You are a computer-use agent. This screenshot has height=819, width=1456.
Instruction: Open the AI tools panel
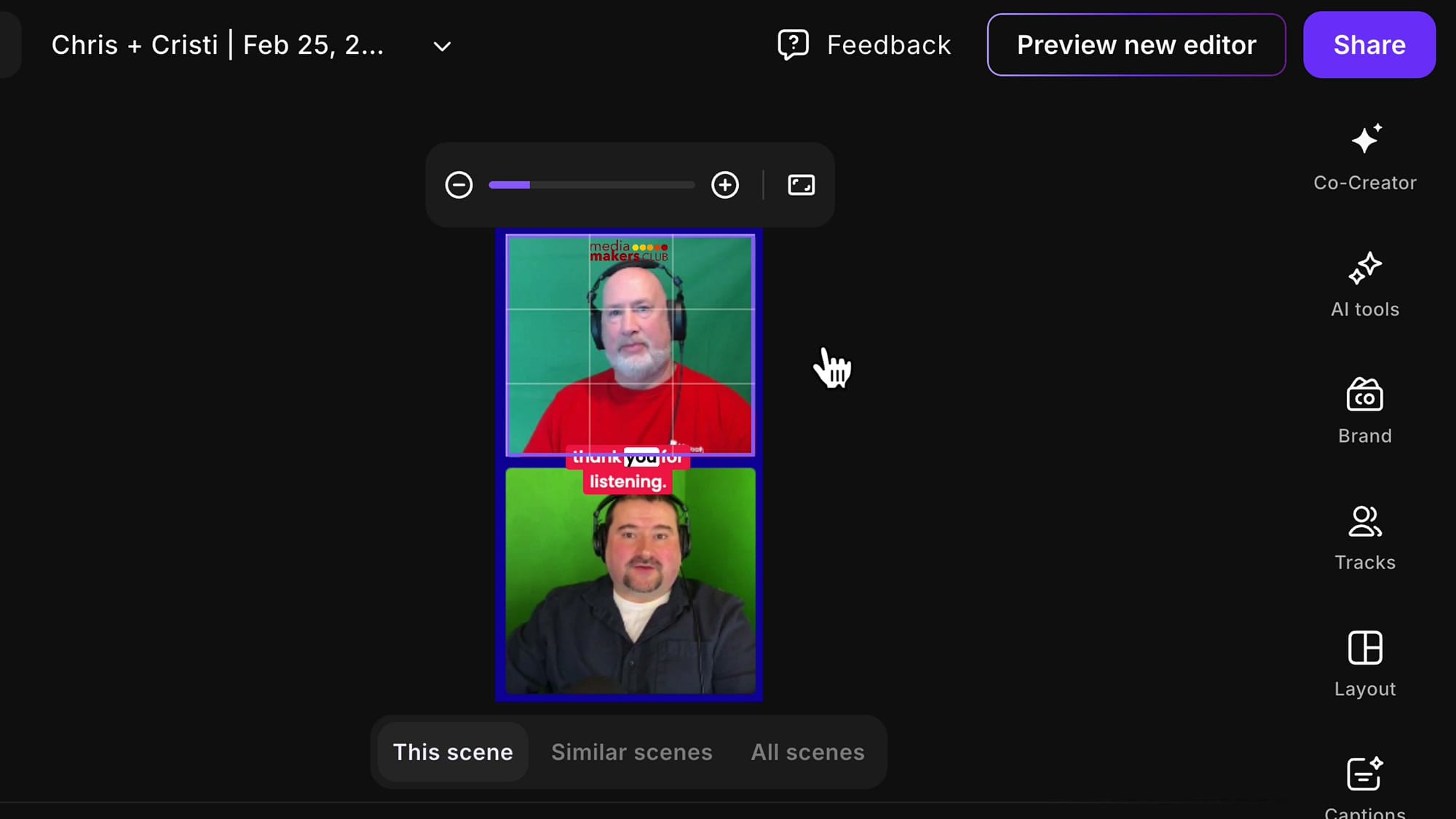click(1364, 284)
